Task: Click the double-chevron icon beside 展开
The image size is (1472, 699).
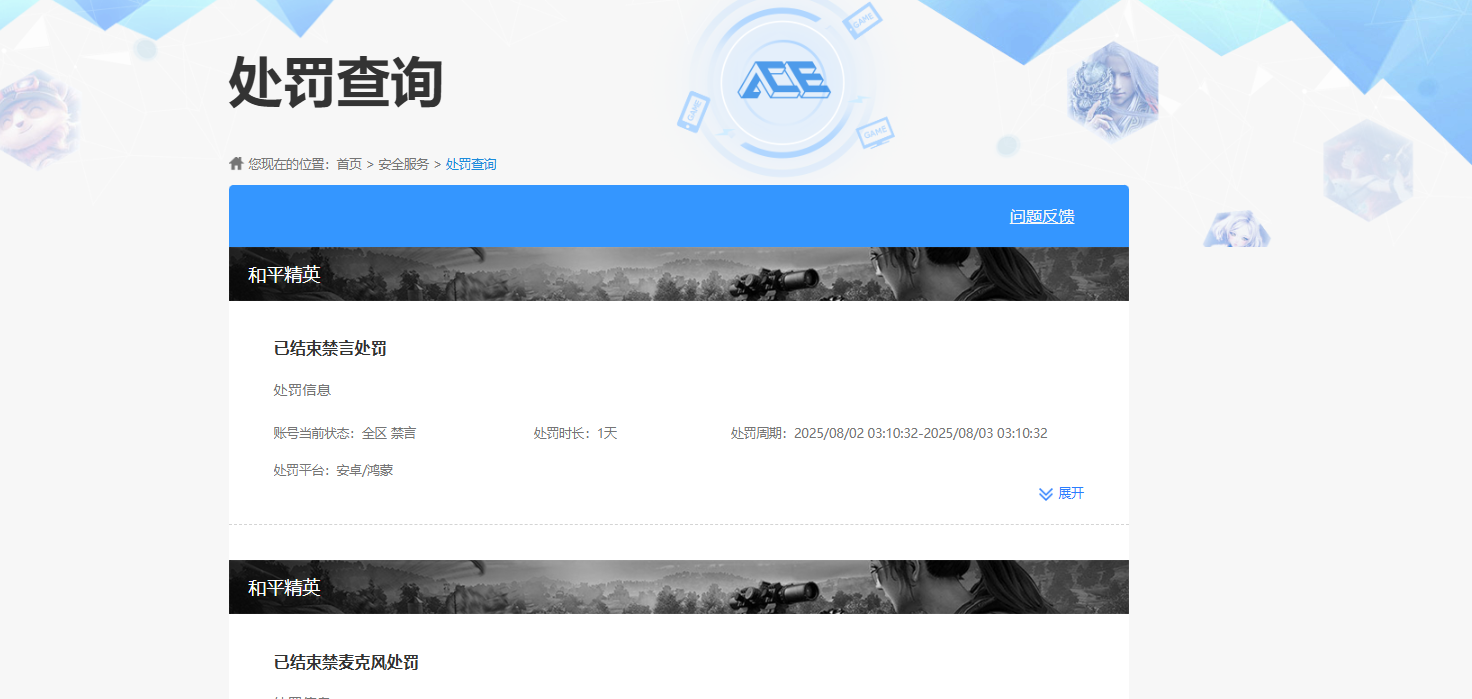Action: 1046,494
